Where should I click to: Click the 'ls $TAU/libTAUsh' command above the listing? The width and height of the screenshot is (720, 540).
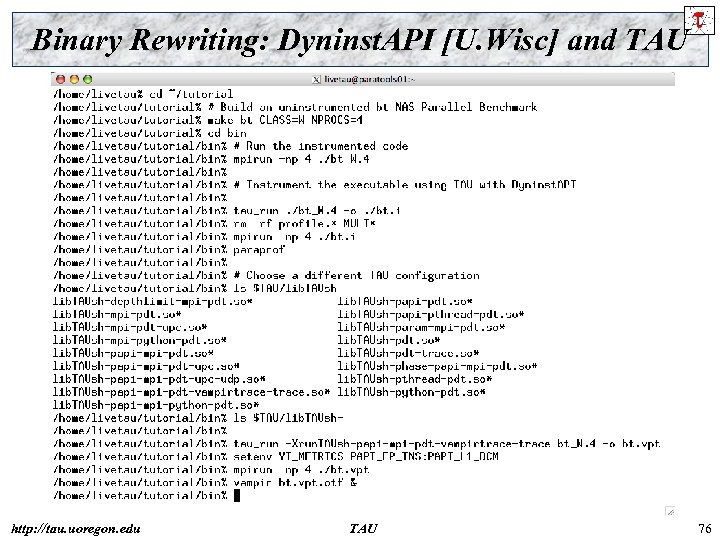tap(285, 288)
